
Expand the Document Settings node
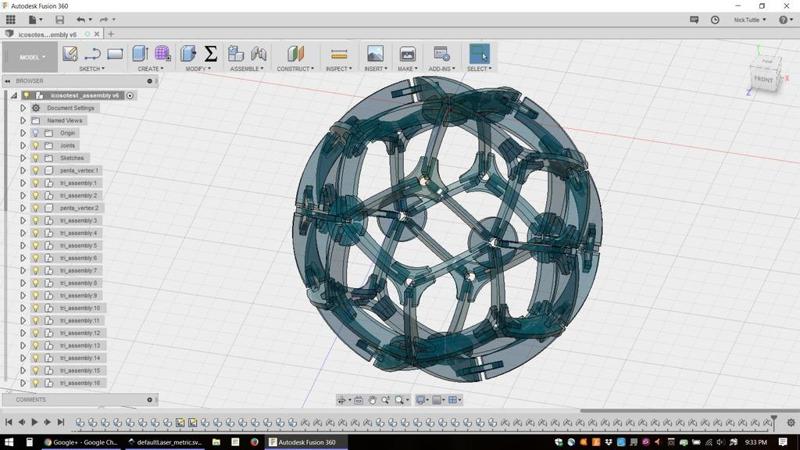click(x=23, y=108)
